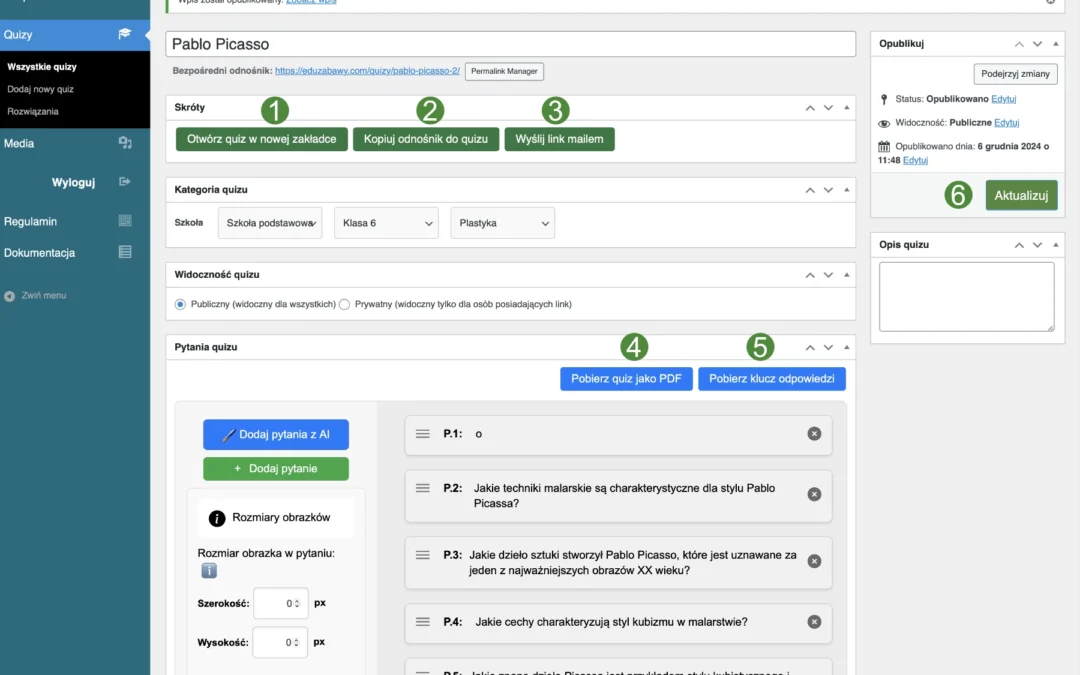Select the Prywatny visibility radio button
Screen dimensions: 1080x675
345,304
